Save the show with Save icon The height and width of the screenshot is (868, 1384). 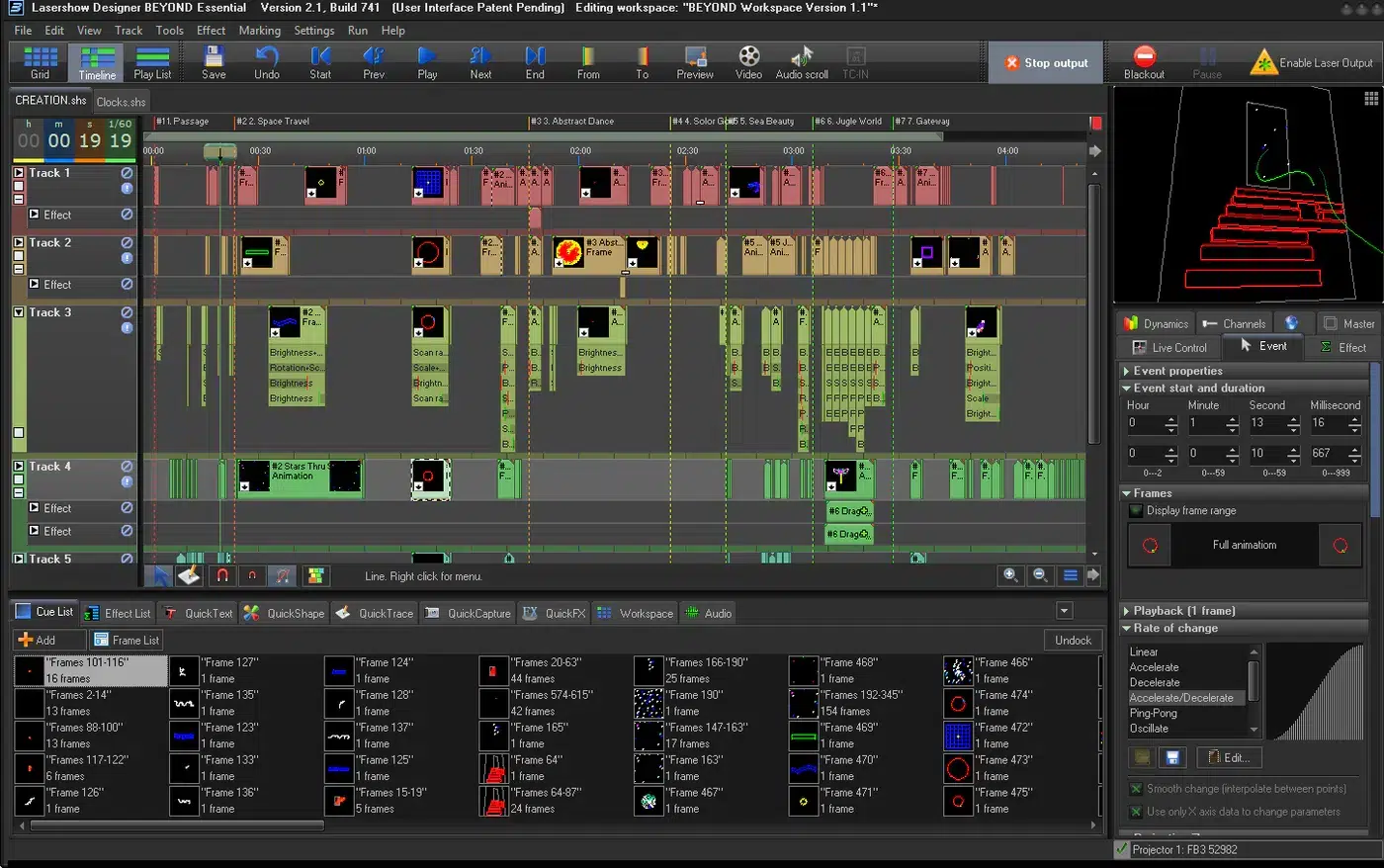pyautogui.click(x=214, y=61)
